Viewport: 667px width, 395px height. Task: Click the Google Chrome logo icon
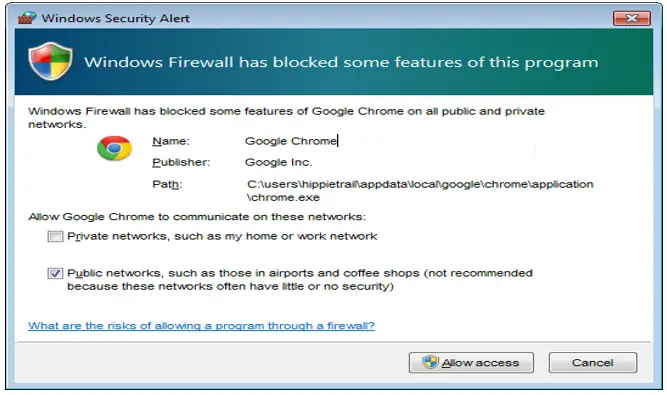tap(114, 148)
